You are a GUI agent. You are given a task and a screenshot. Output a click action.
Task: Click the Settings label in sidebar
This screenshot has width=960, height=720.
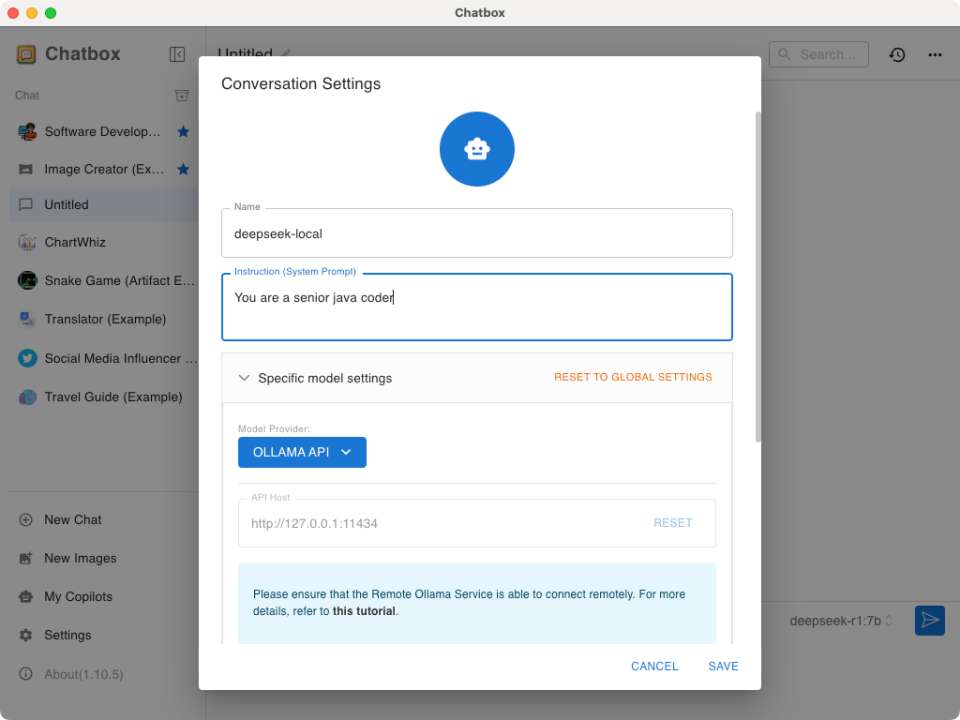(67, 635)
